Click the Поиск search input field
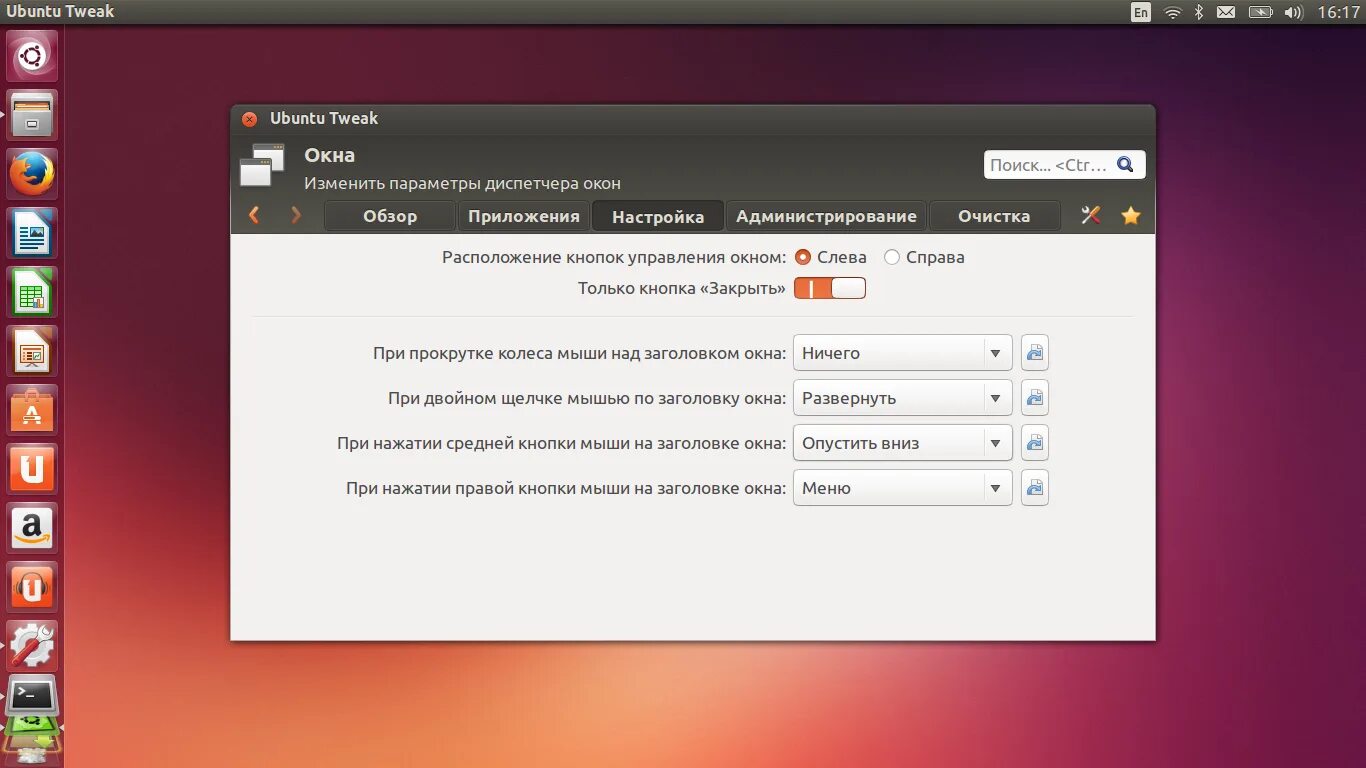 tap(1065, 165)
